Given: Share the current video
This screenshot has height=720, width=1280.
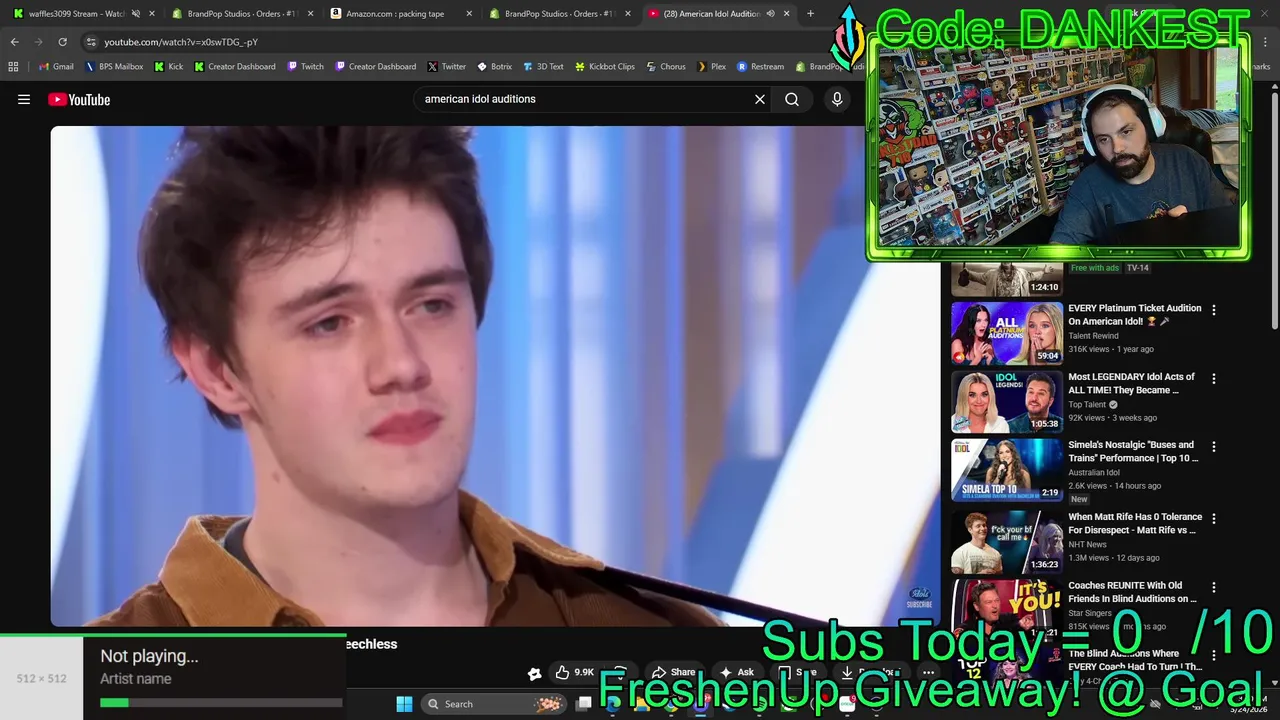Looking at the screenshot, I should (673, 672).
